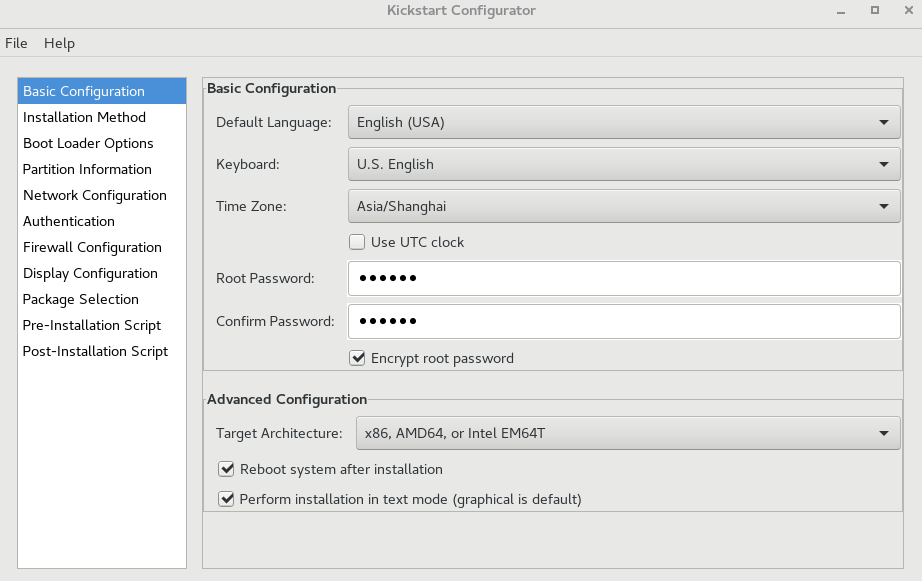Screen dimensions: 922x581
Task: Open Firewall Configuration section
Action: 92,247
